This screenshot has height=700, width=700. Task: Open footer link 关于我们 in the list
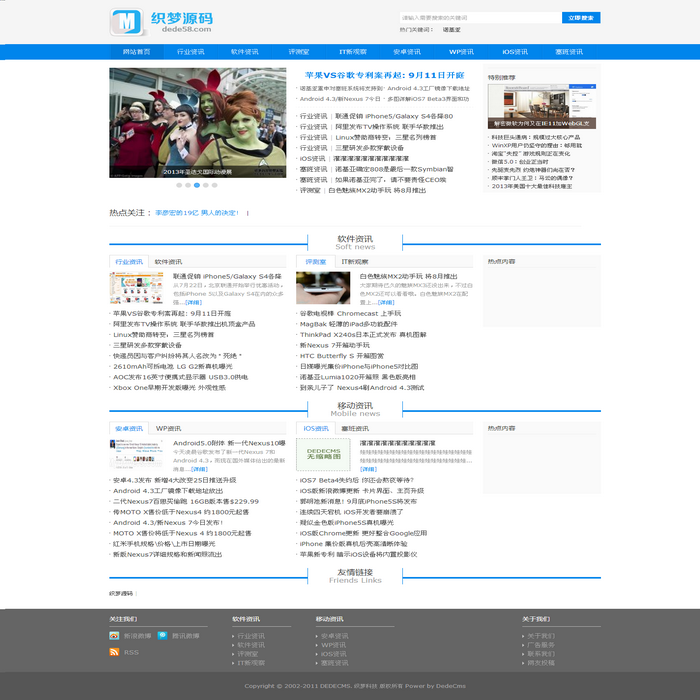pos(541,636)
